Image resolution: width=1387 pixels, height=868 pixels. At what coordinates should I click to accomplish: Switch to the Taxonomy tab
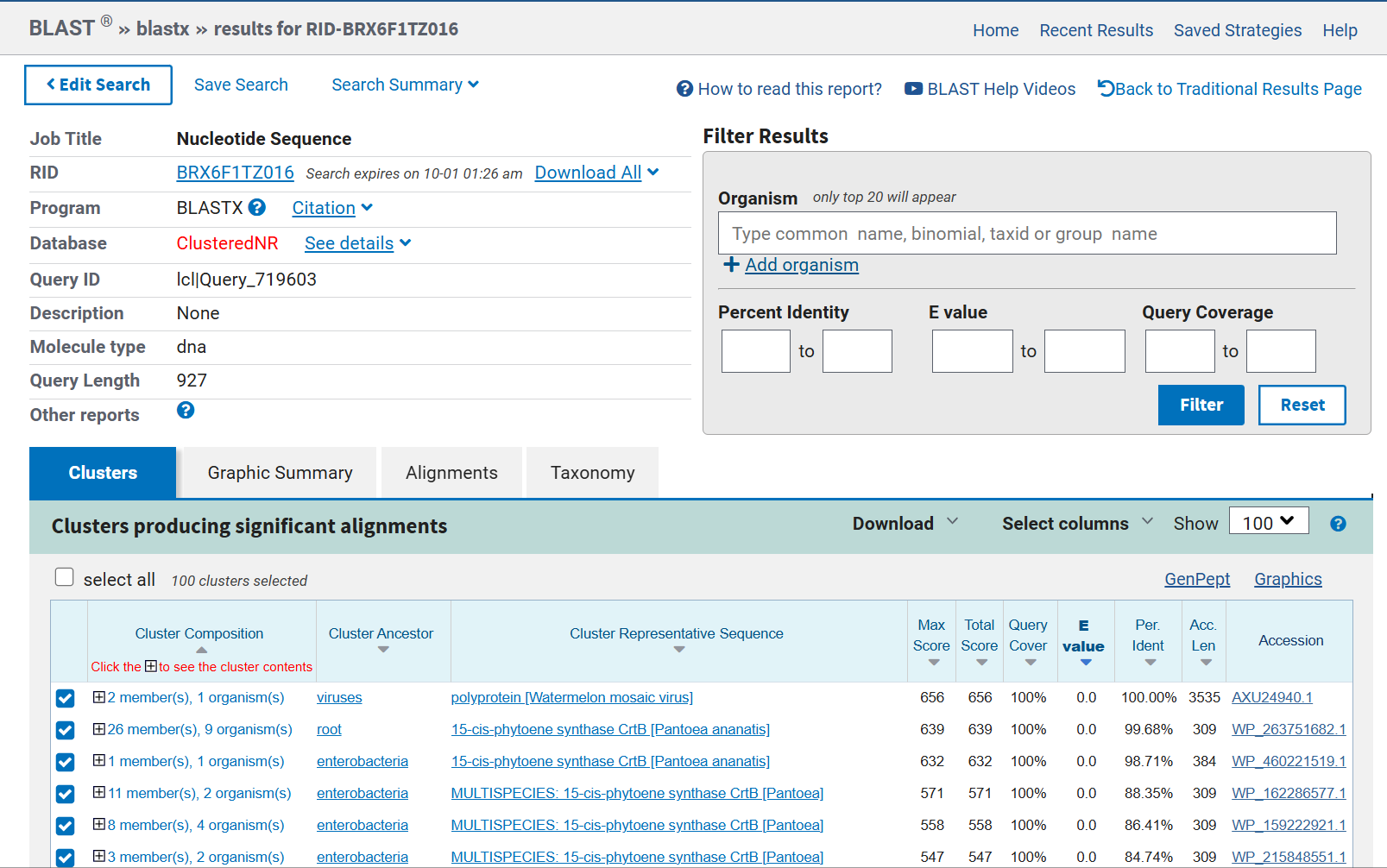point(592,473)
